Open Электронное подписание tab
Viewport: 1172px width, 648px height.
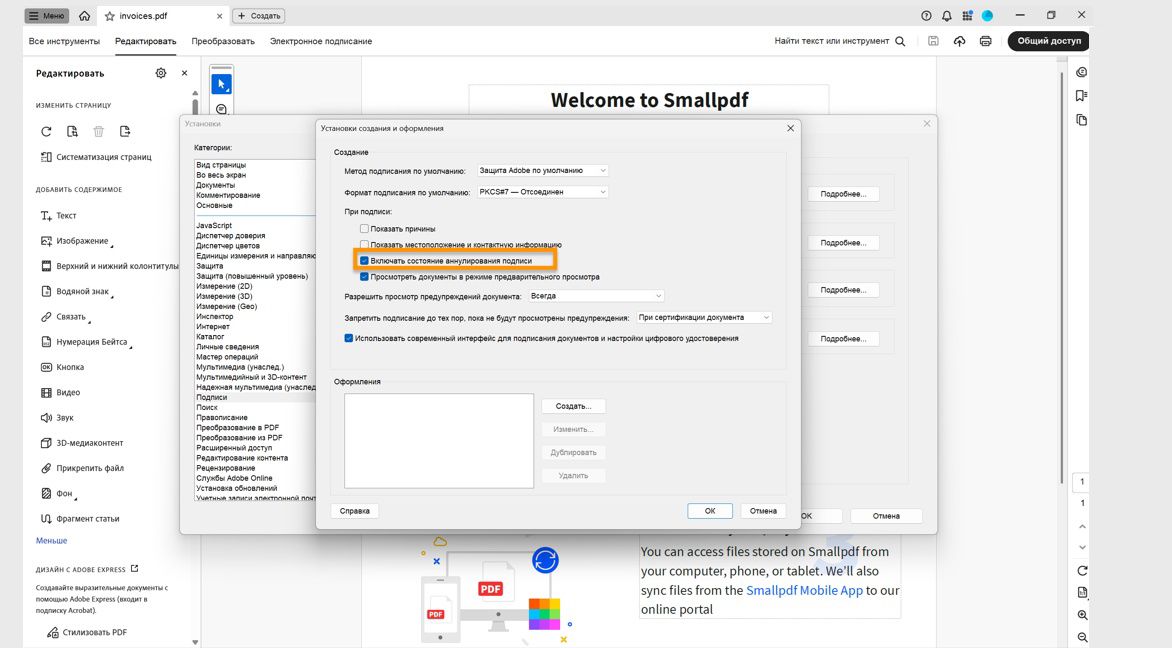(x=321, y=41)
